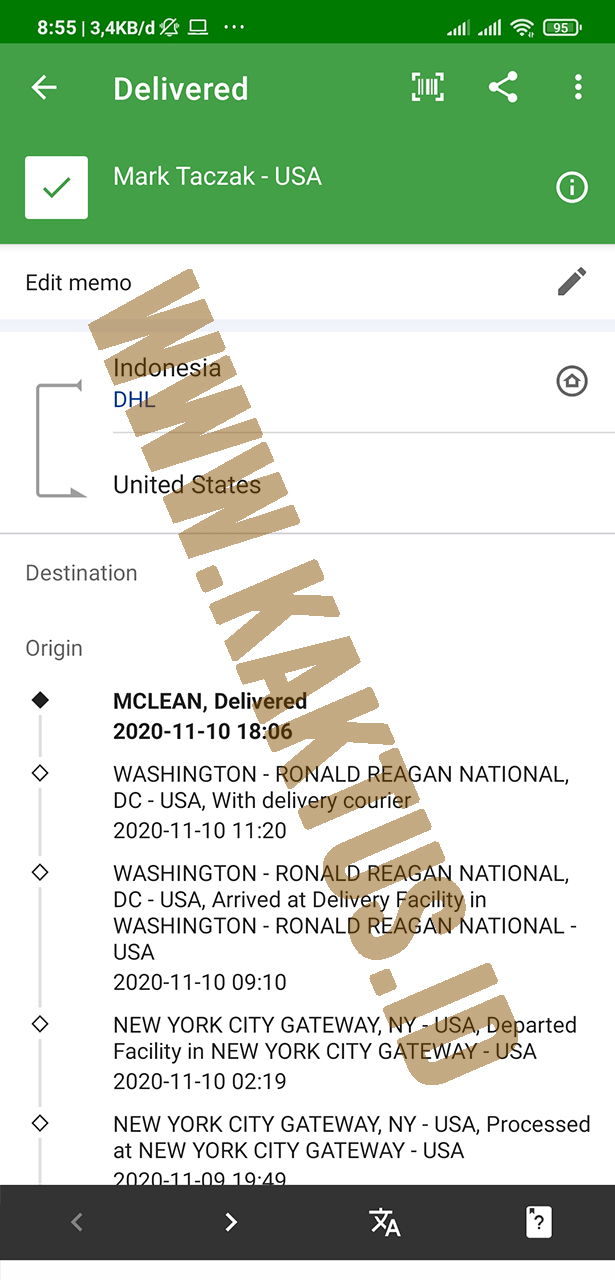The width and height of the screenshot is (615, 1280).
Task: Open the three-dot overflow menu
Action: (578, 88)
